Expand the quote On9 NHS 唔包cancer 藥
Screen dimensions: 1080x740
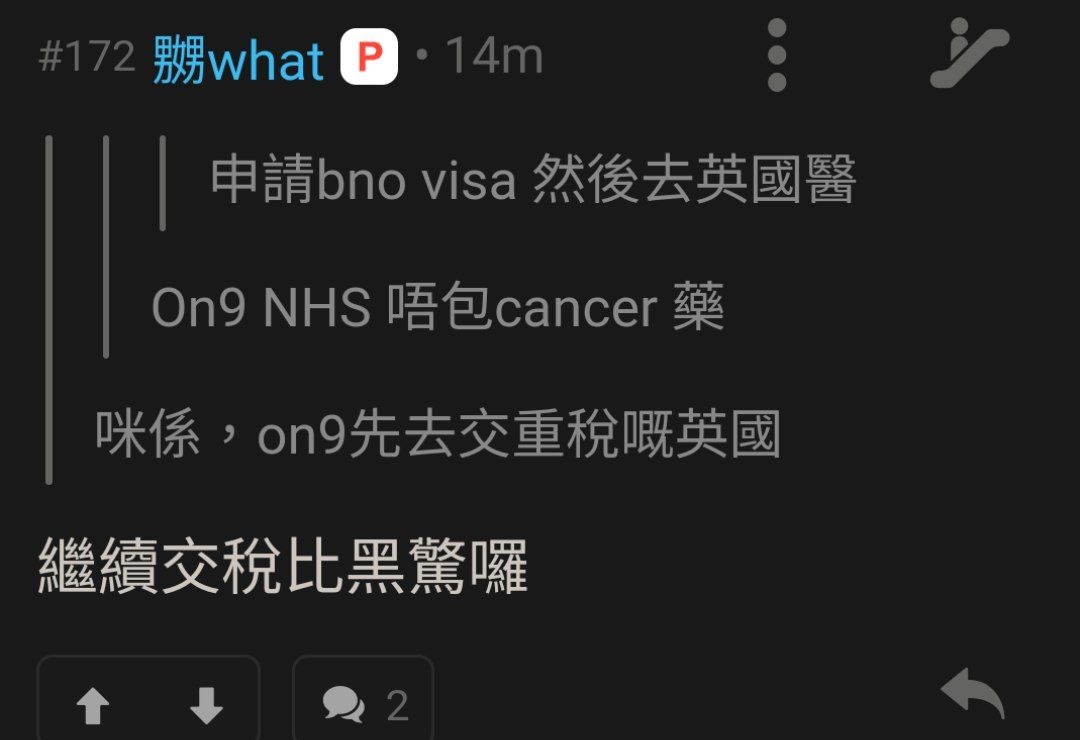(438, 307)
